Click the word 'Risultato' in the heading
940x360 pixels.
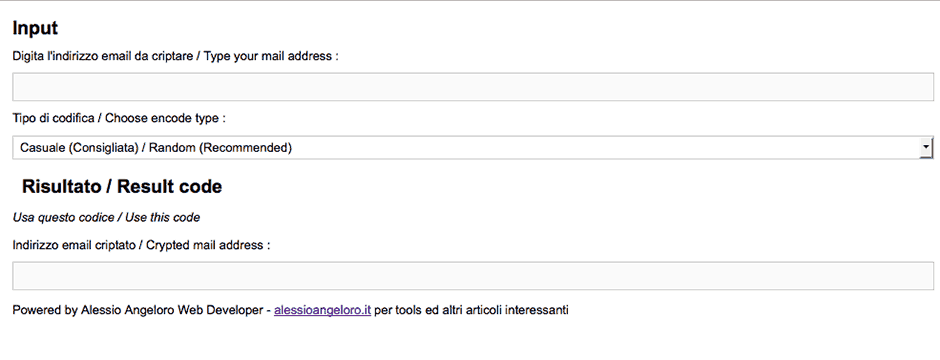[61, 186]
